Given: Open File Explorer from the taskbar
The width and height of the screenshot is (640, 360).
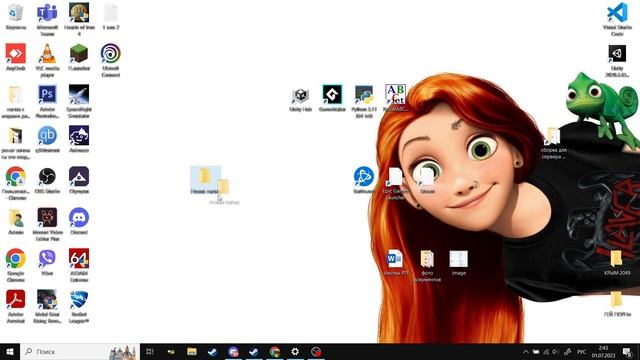Looking at the screenshot, I should [191, 351].
